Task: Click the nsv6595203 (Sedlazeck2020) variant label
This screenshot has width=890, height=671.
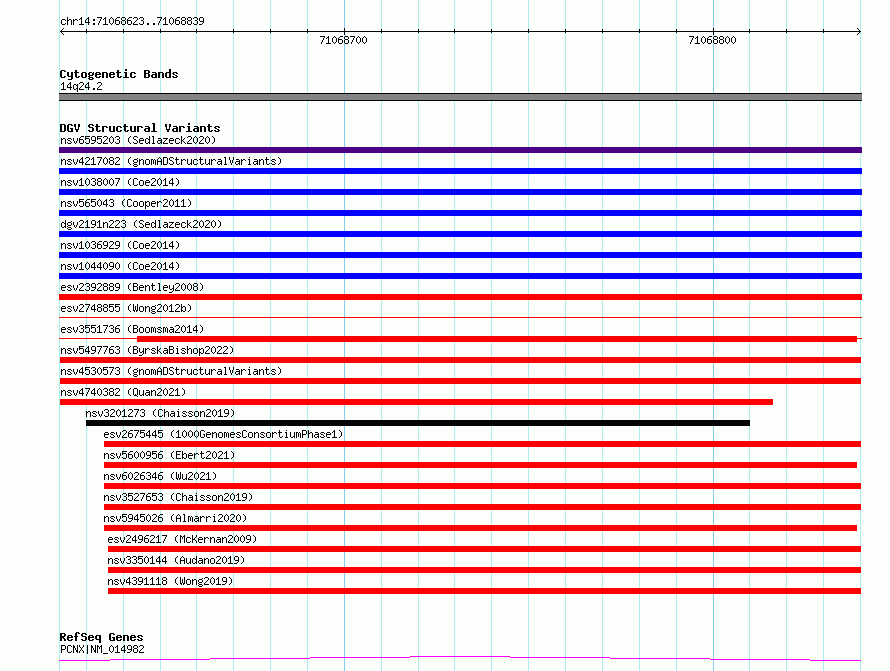Action: coord(138,140)
